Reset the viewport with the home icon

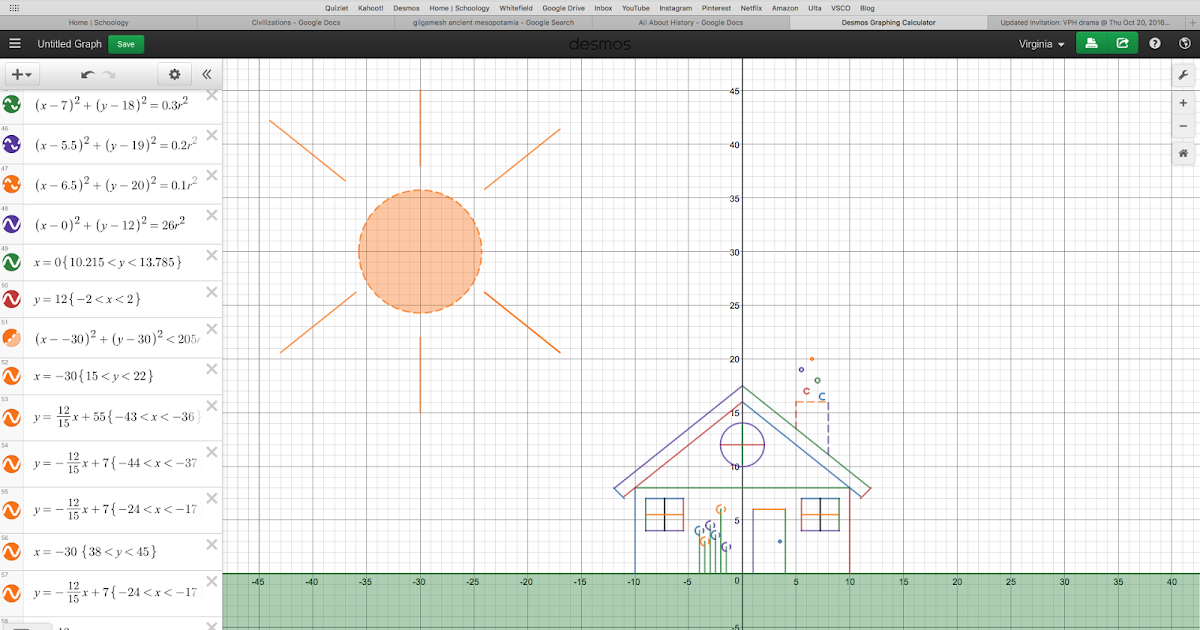[x=1183, y=152]
